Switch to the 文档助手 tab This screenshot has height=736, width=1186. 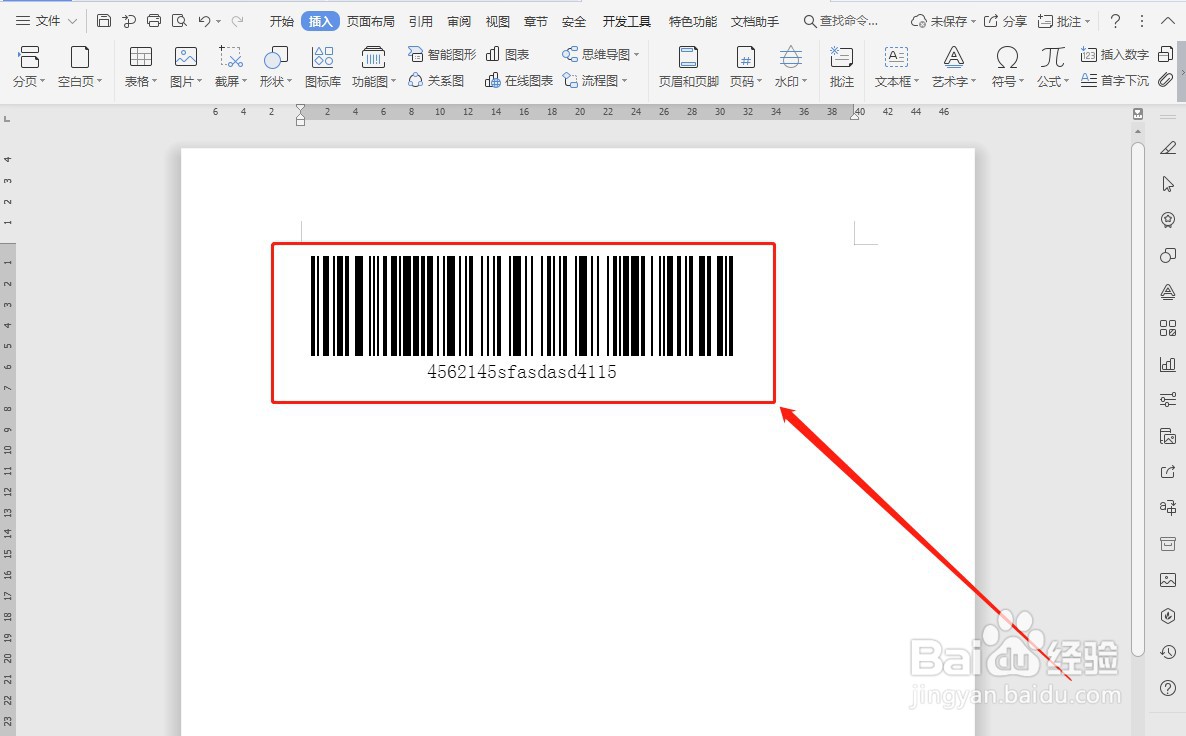tap(755, 21)
